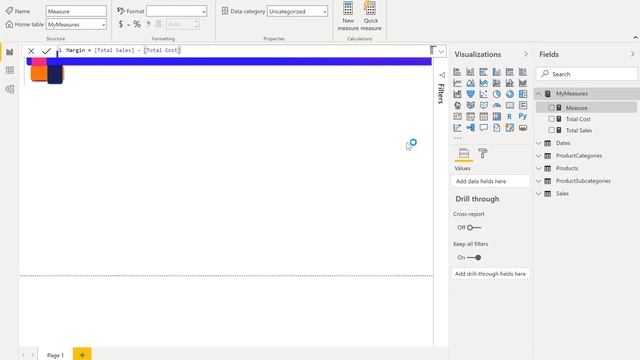Select Treemap visual
Viewport: 640px width, 360px height.
[522, 94]
